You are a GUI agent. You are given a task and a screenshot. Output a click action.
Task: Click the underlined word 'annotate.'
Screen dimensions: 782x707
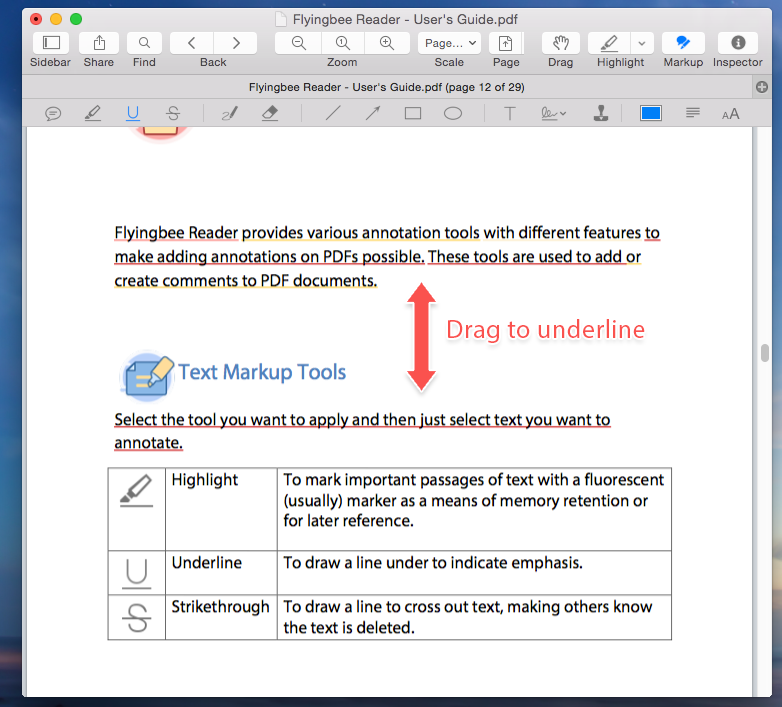(x=149, y=443)
